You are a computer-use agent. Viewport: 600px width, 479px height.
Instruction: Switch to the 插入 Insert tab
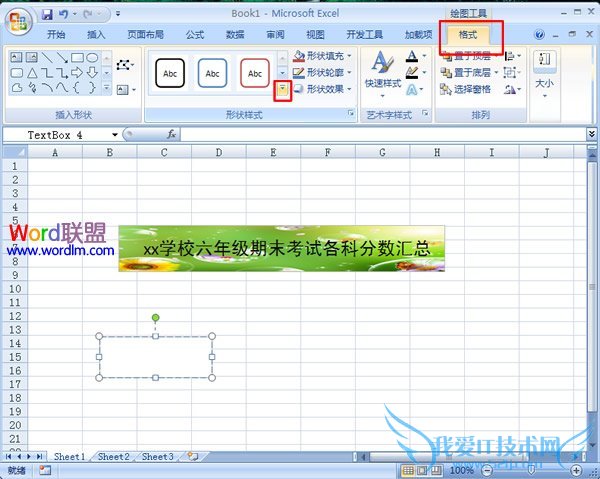(x=96, y=35)
